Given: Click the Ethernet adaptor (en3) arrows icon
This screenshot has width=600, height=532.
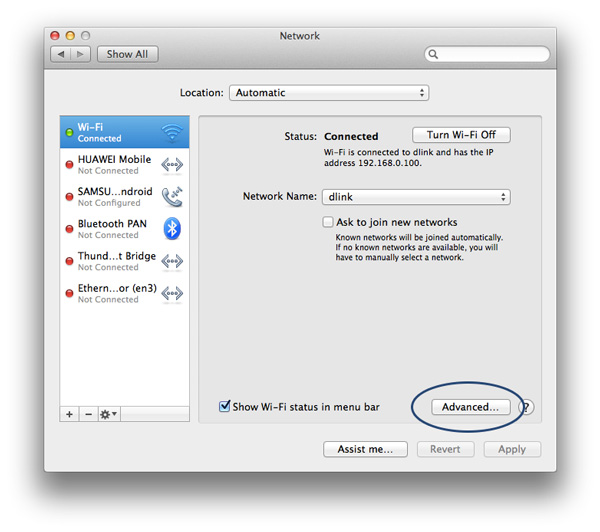Looking at the screenshot, I should click(172, 294).
